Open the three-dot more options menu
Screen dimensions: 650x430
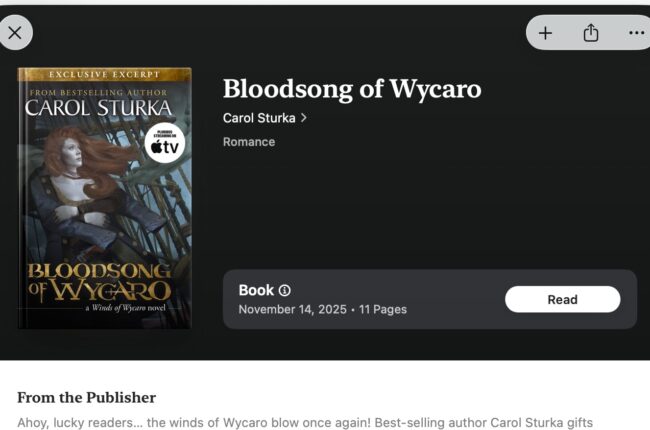click(636, 33)
